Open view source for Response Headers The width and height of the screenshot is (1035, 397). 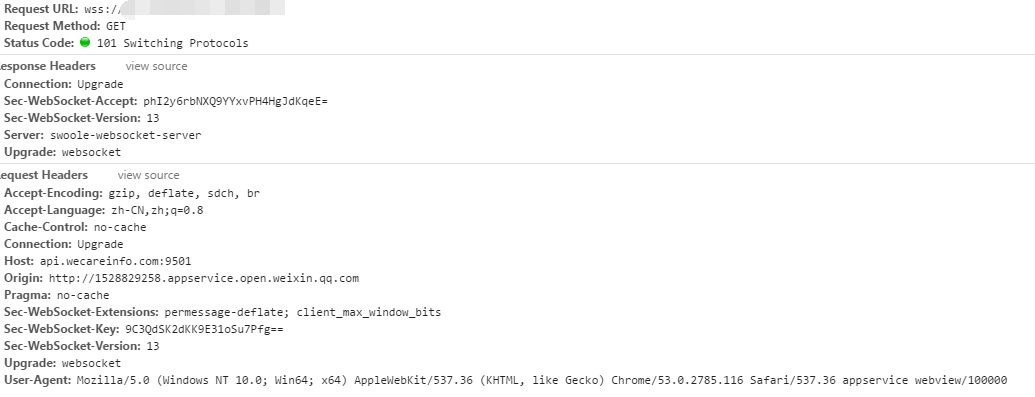tap(156, 66)
